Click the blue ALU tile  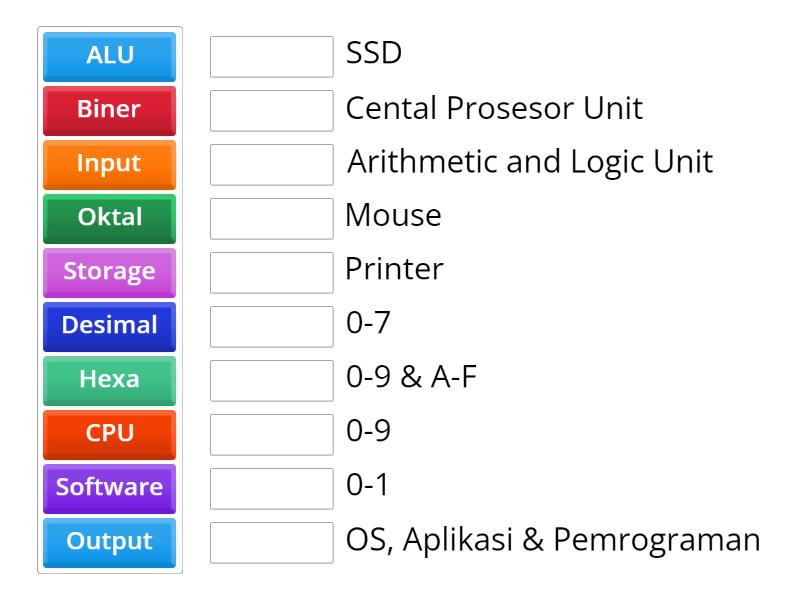click(109, 56)
